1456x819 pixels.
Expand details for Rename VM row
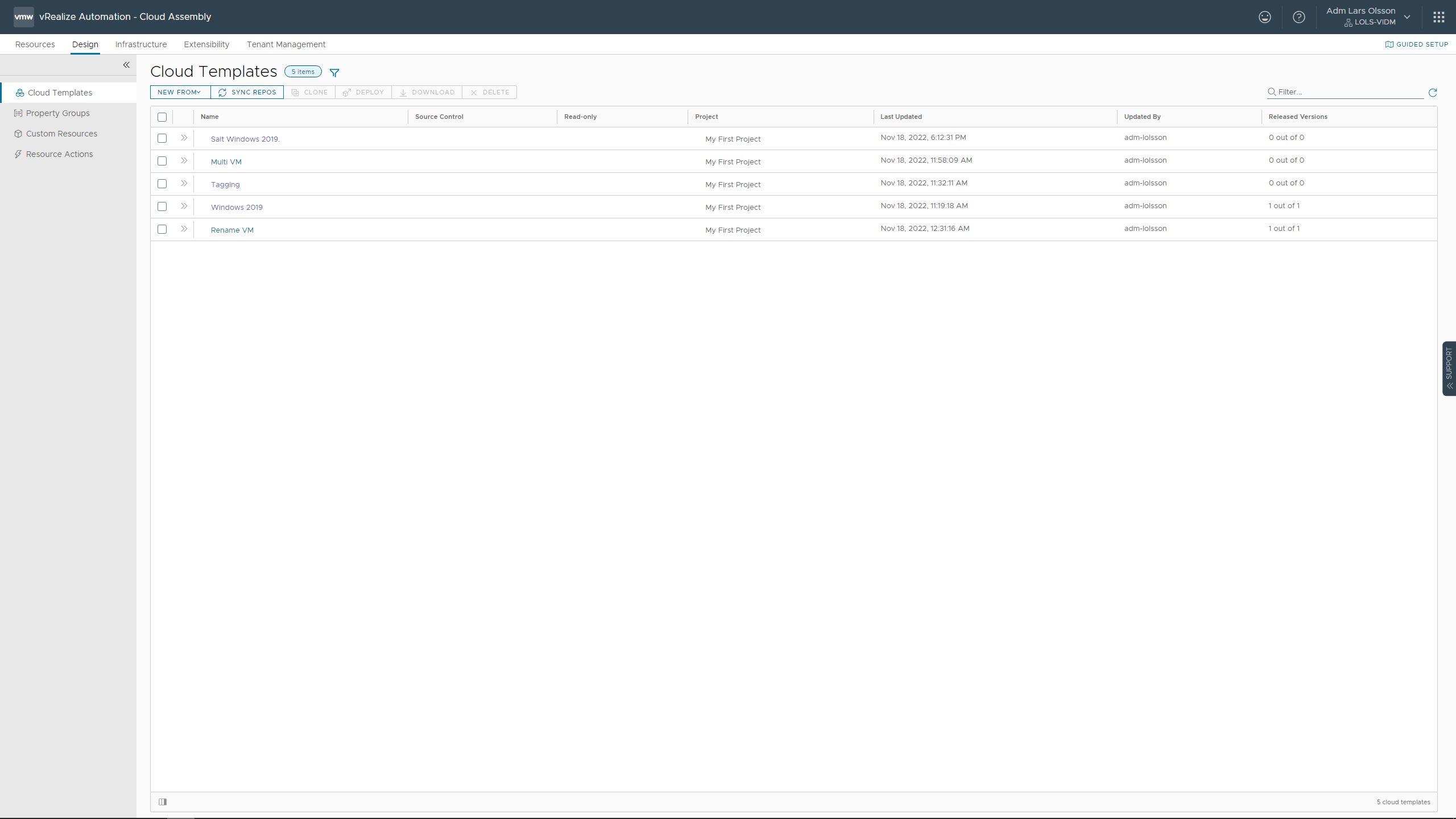coord(184,229)
